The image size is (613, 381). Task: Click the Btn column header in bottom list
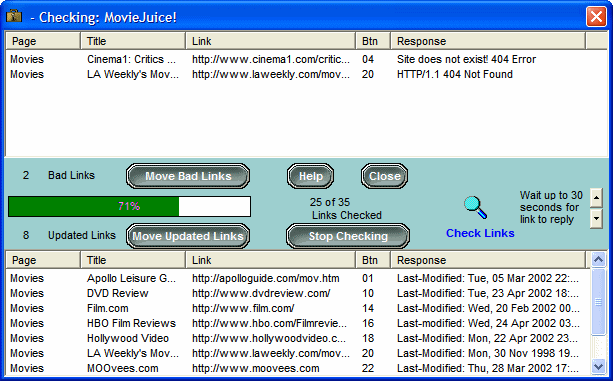tap(373, 260)
